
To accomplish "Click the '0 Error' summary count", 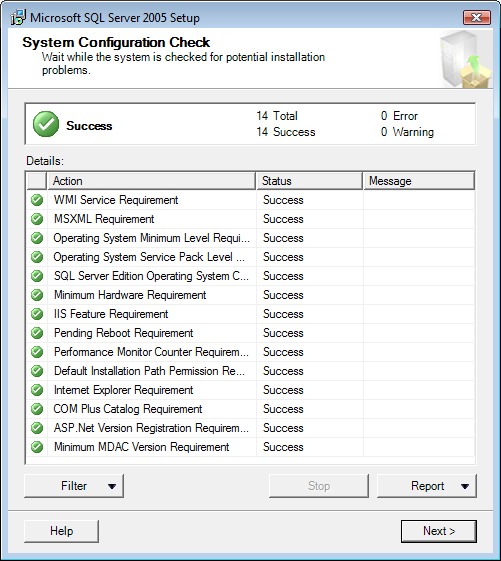I will point(399,116).
